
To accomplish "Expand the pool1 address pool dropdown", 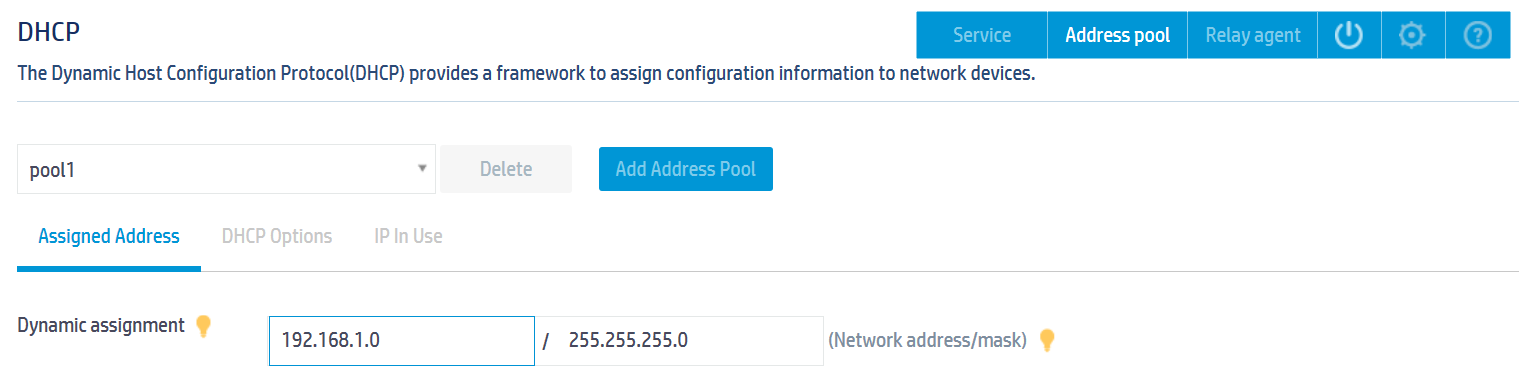I will [227, 169].
